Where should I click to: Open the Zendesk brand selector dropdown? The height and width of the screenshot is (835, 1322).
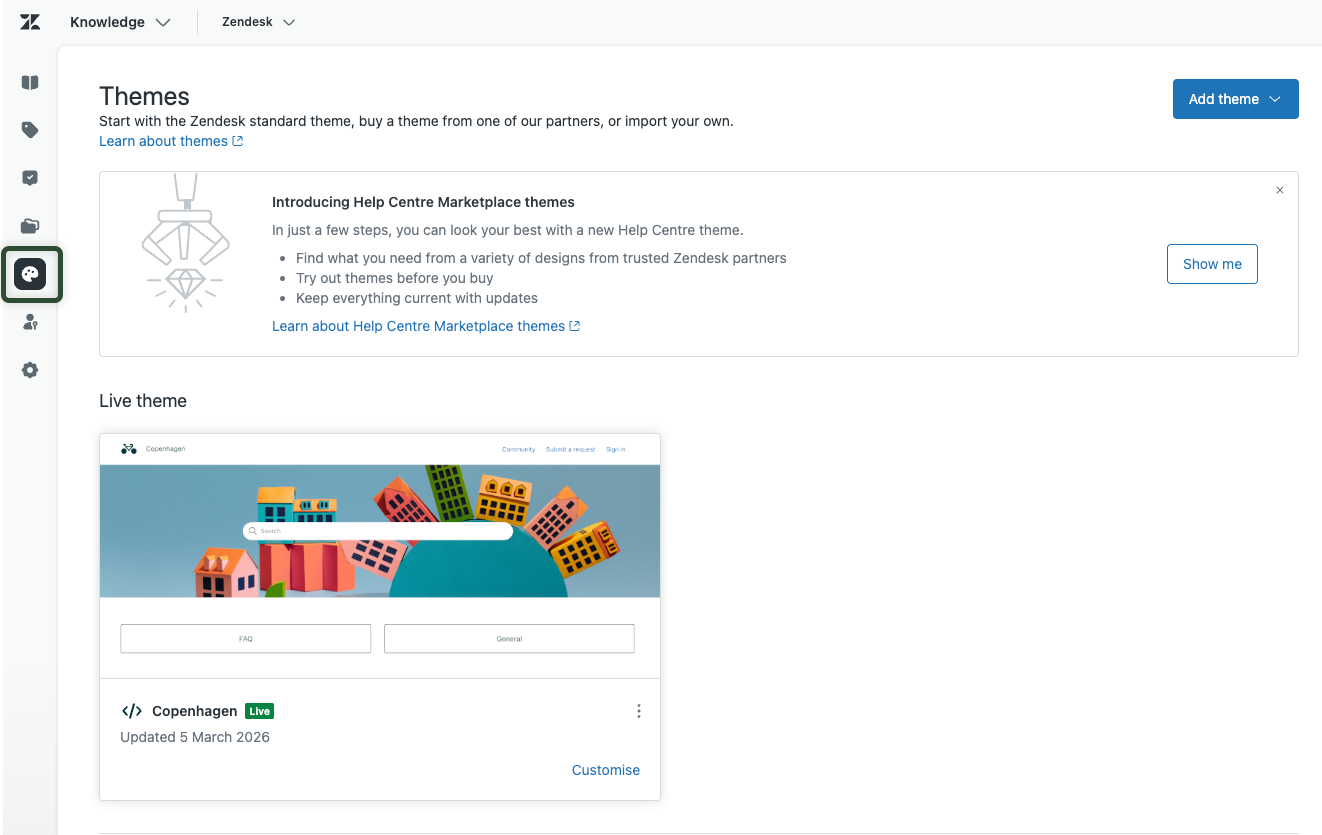257,21
